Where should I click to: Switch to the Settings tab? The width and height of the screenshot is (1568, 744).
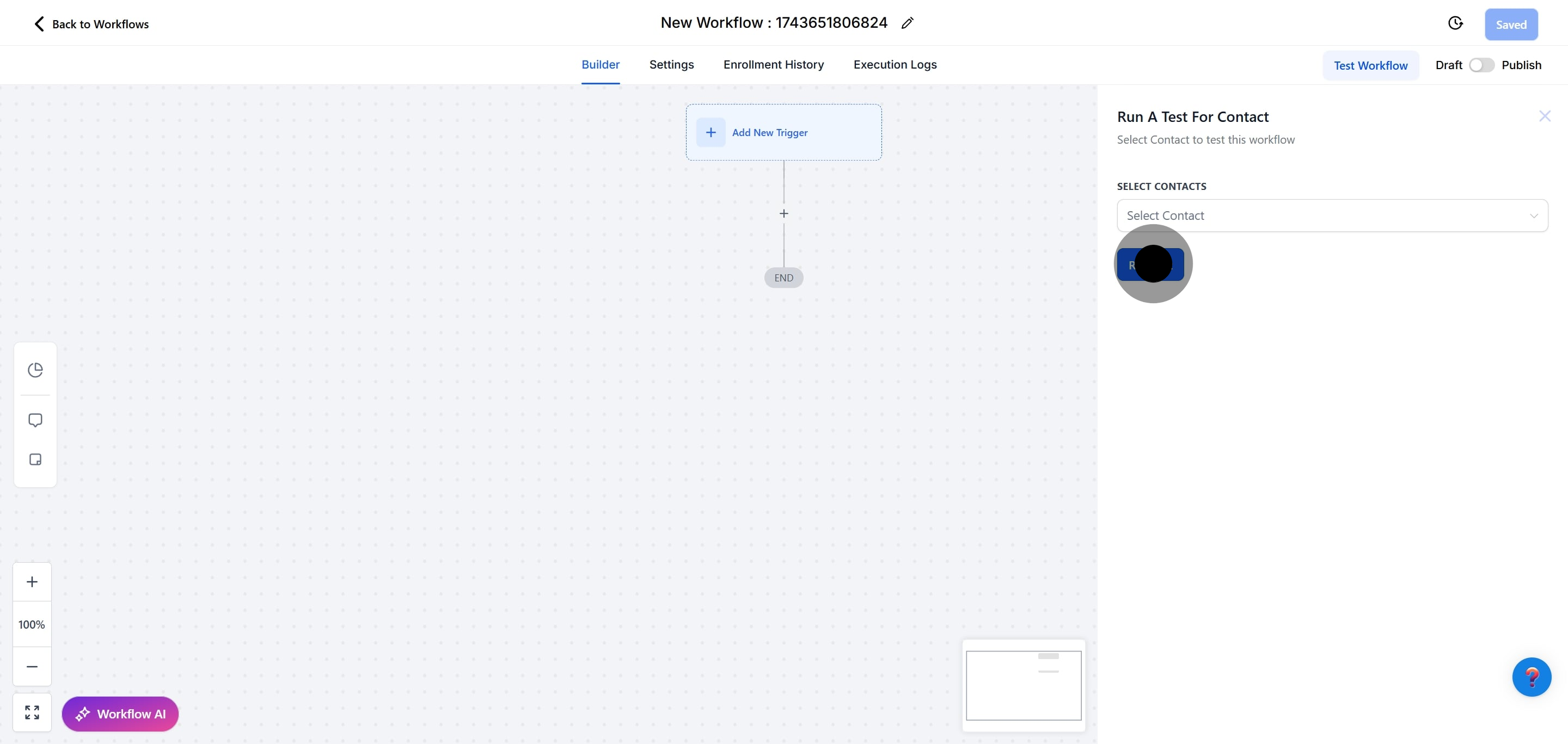[x=671, y=64]
